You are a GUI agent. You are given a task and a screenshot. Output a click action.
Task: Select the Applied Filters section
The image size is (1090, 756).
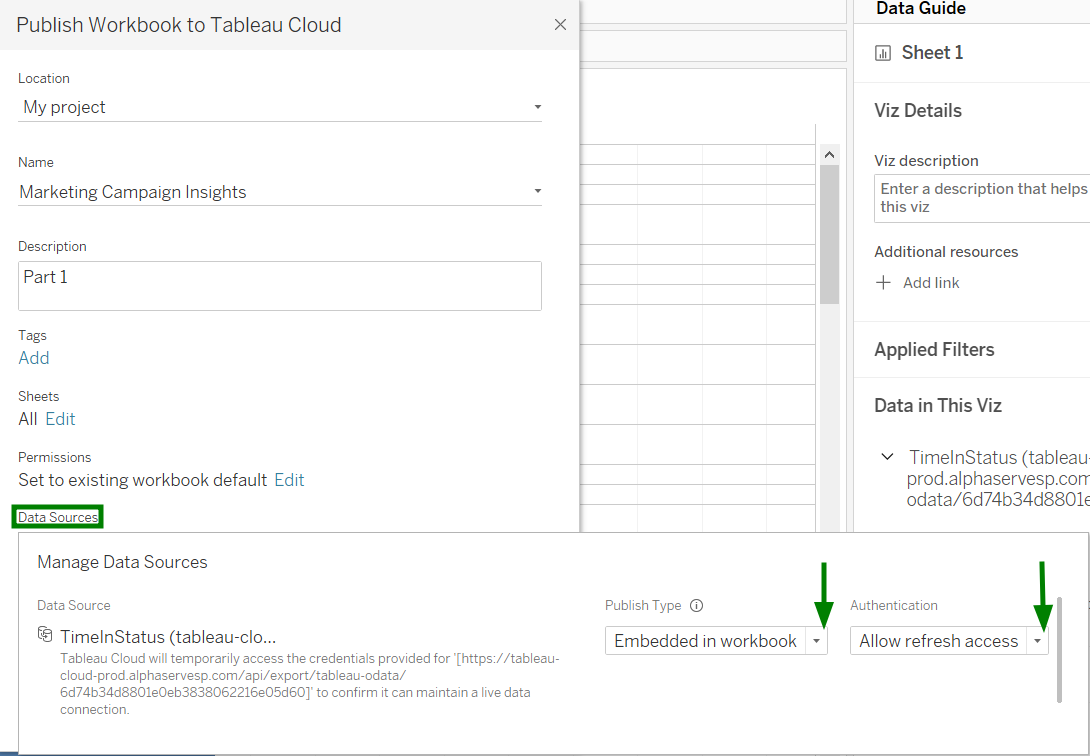tap(934, 350)
